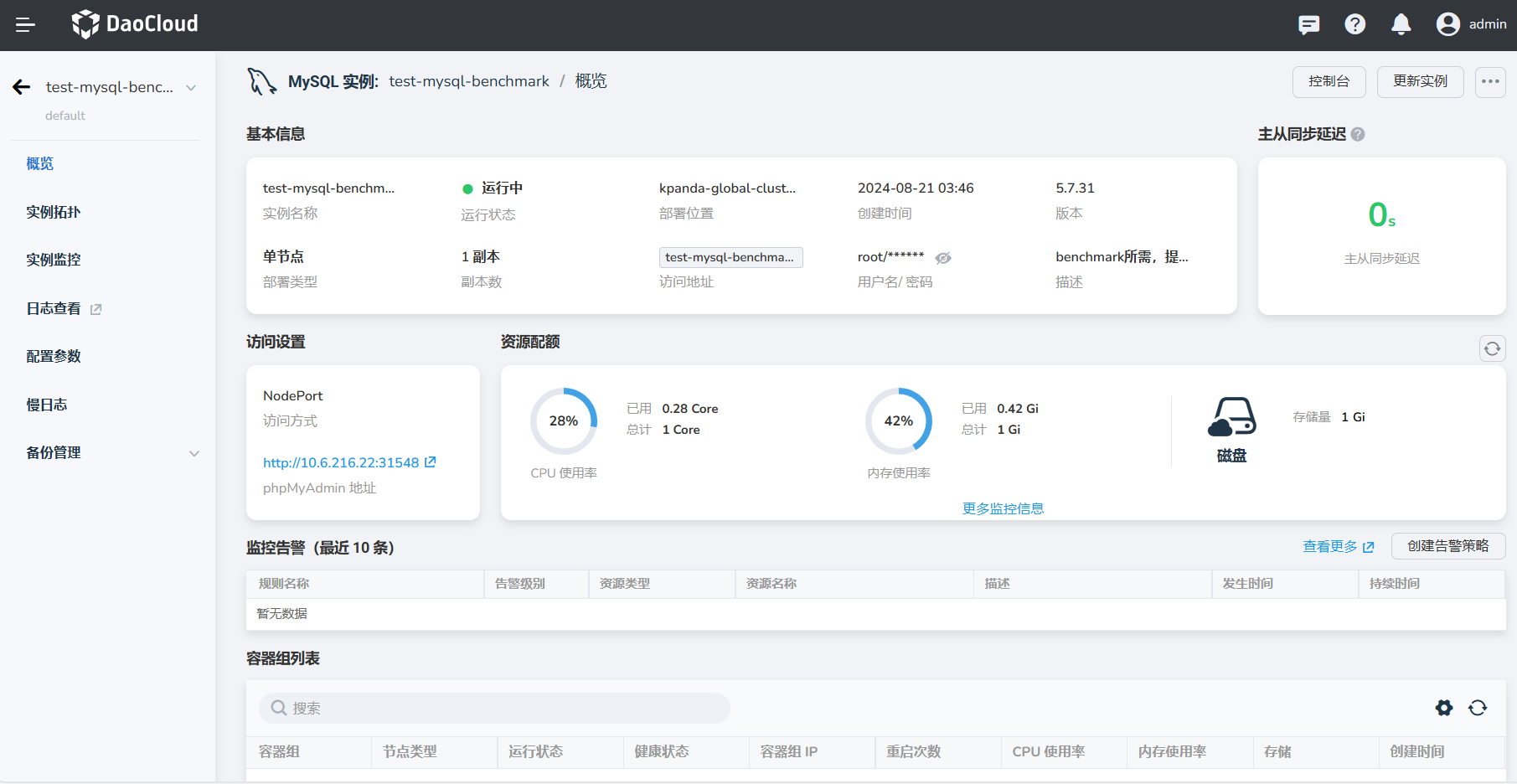
Task: Open container group list settings gear
Action: [x=1443, y=708]
